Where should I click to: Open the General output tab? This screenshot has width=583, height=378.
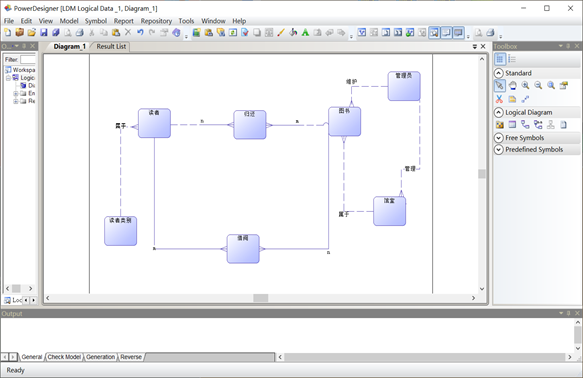(x=32, y=357)
